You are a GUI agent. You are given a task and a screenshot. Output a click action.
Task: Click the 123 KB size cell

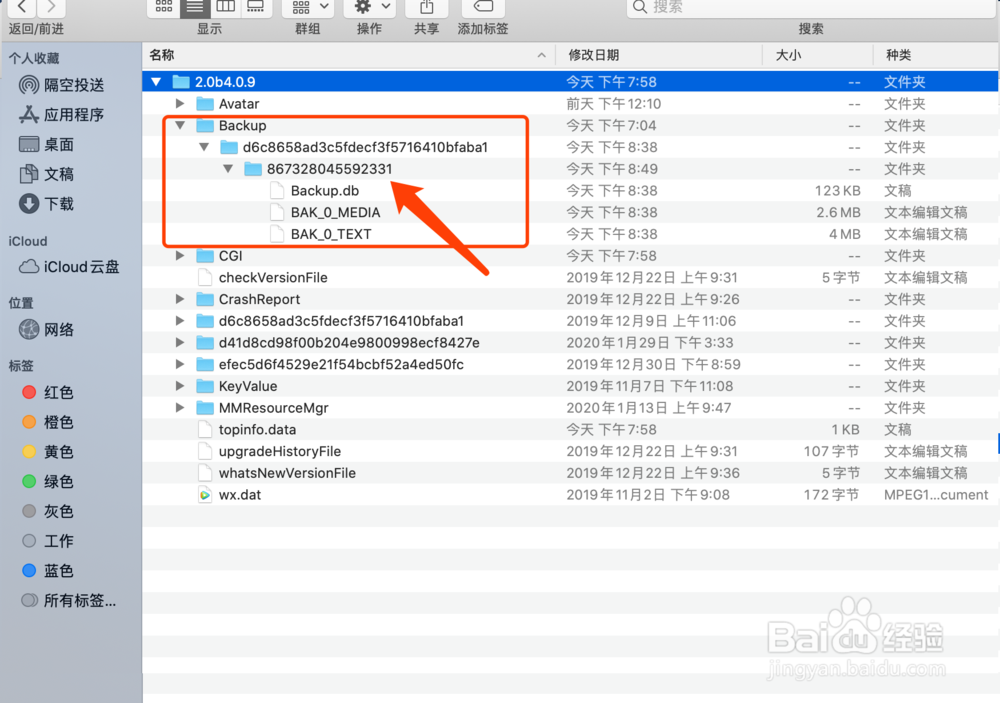tap(837, 191)
